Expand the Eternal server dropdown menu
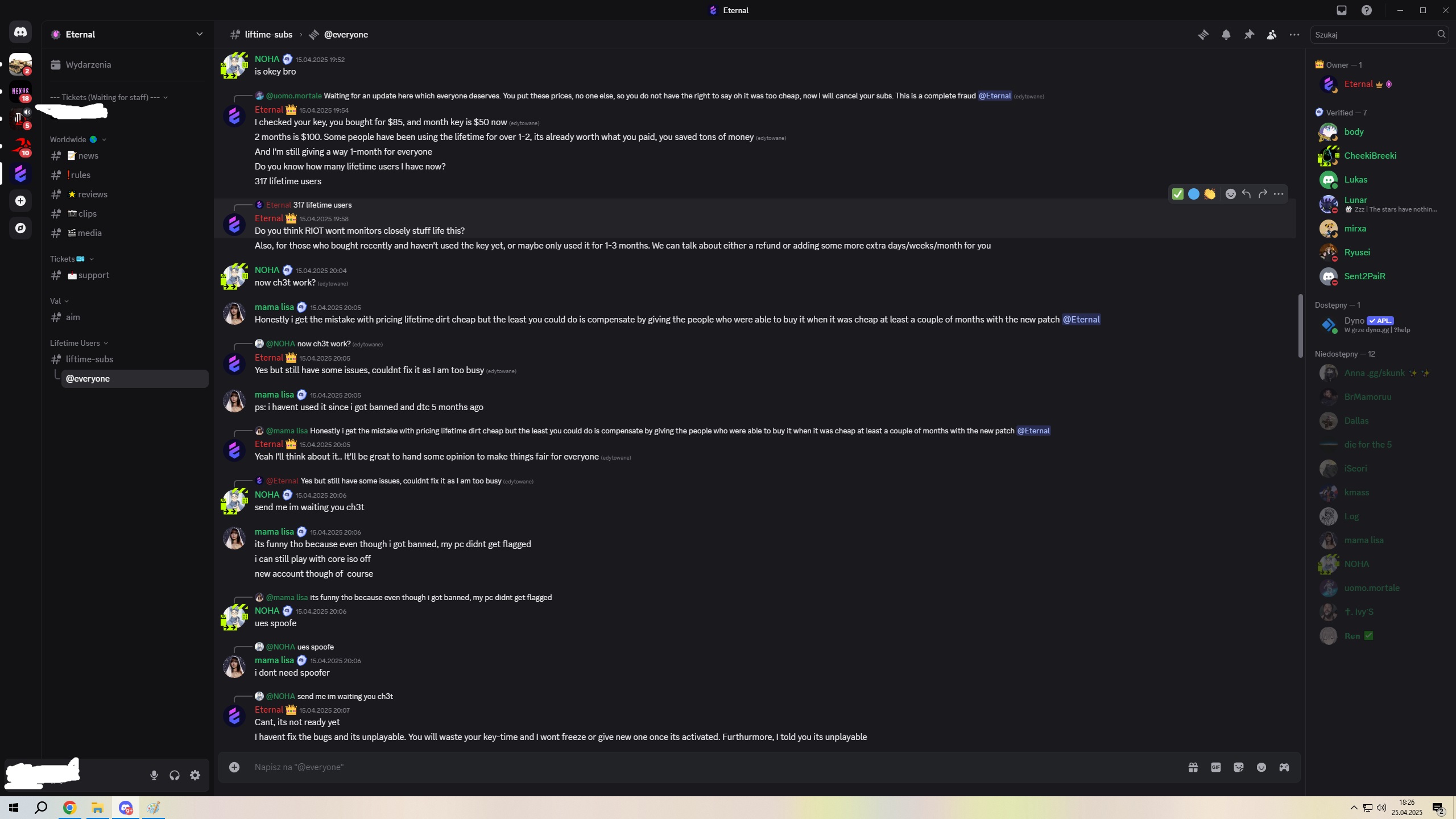This screenshot has width=1456, height=819. click(x=199, y=34)
